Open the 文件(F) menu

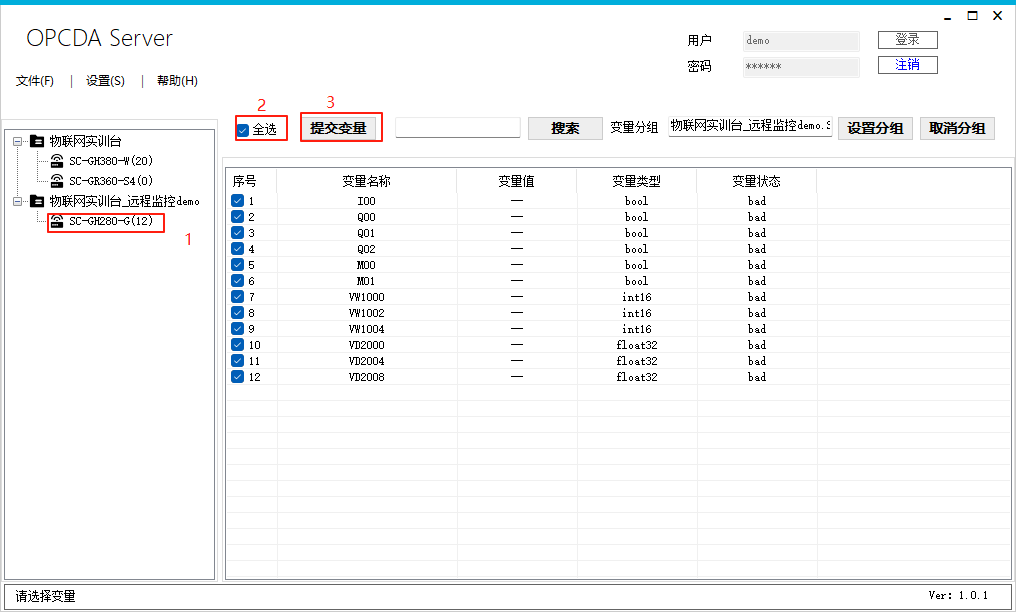point(35,81)
